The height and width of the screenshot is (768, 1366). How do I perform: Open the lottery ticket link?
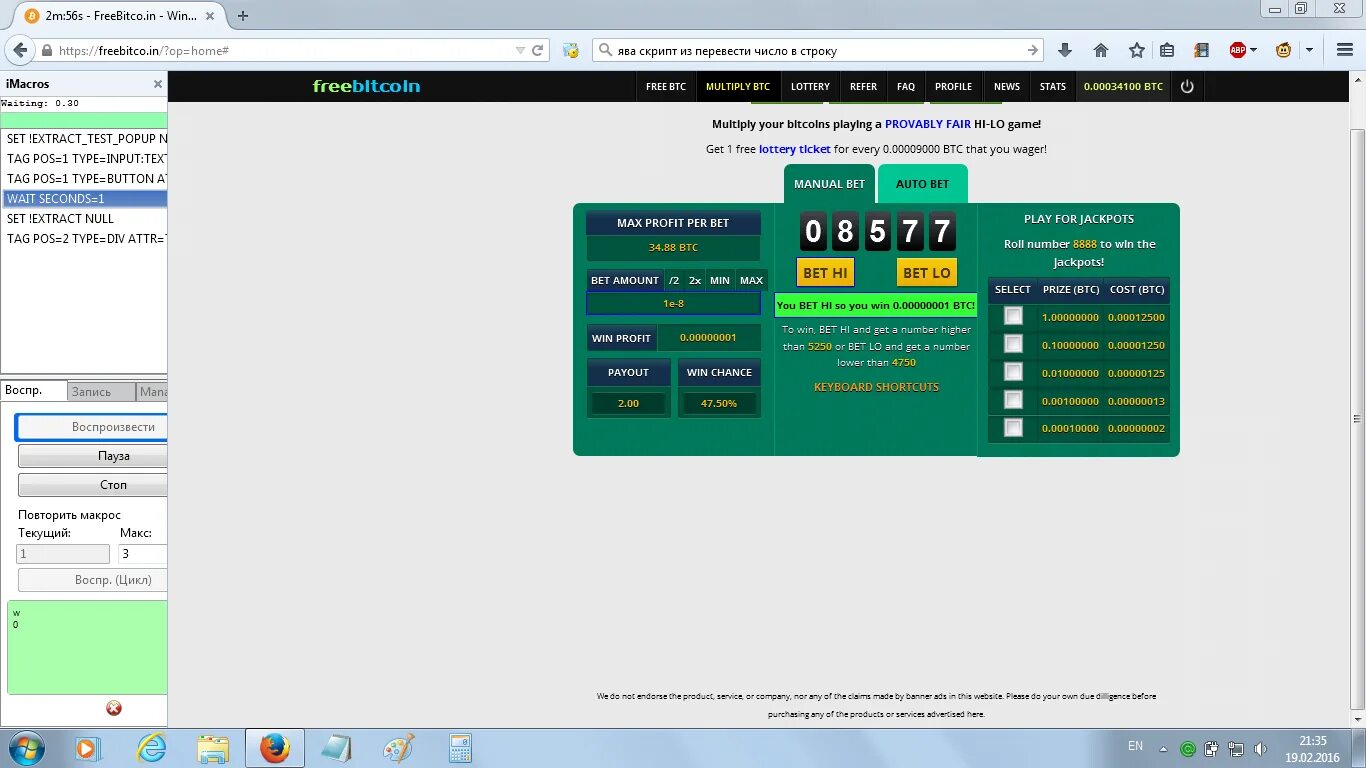(x=795, y=149)
